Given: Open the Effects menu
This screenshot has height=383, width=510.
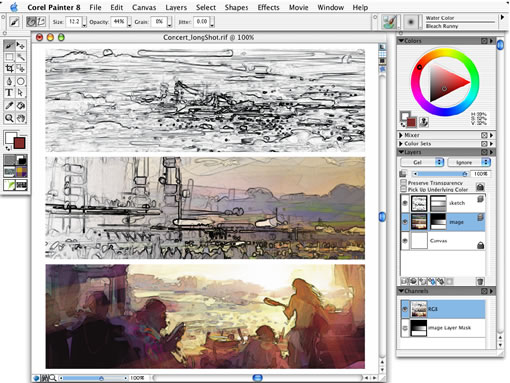Looking at the screenshot, I should 268,7.
